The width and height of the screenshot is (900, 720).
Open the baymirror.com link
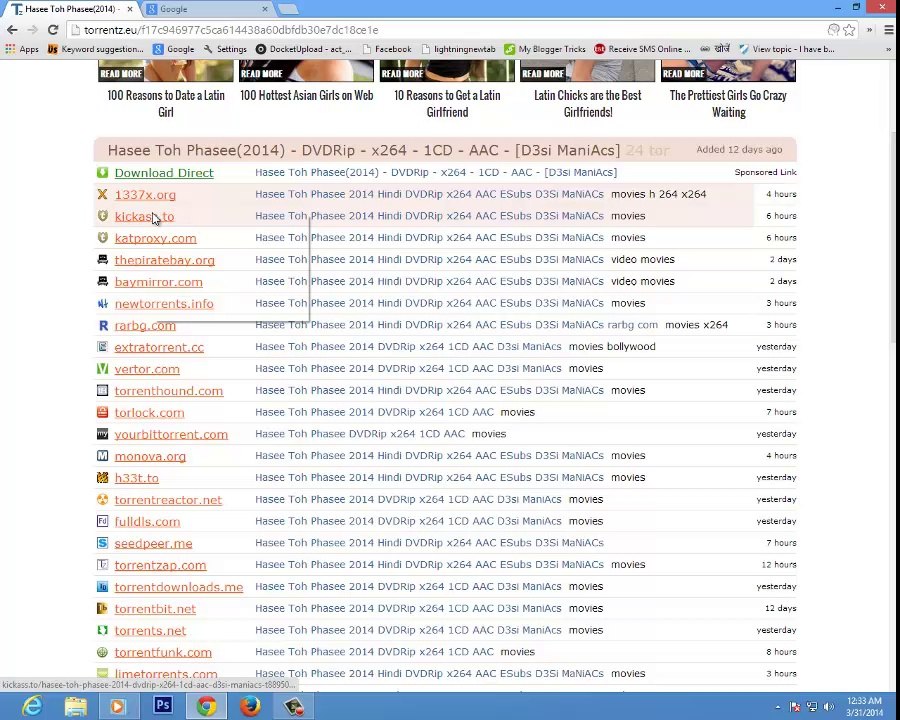coord(158,282)
